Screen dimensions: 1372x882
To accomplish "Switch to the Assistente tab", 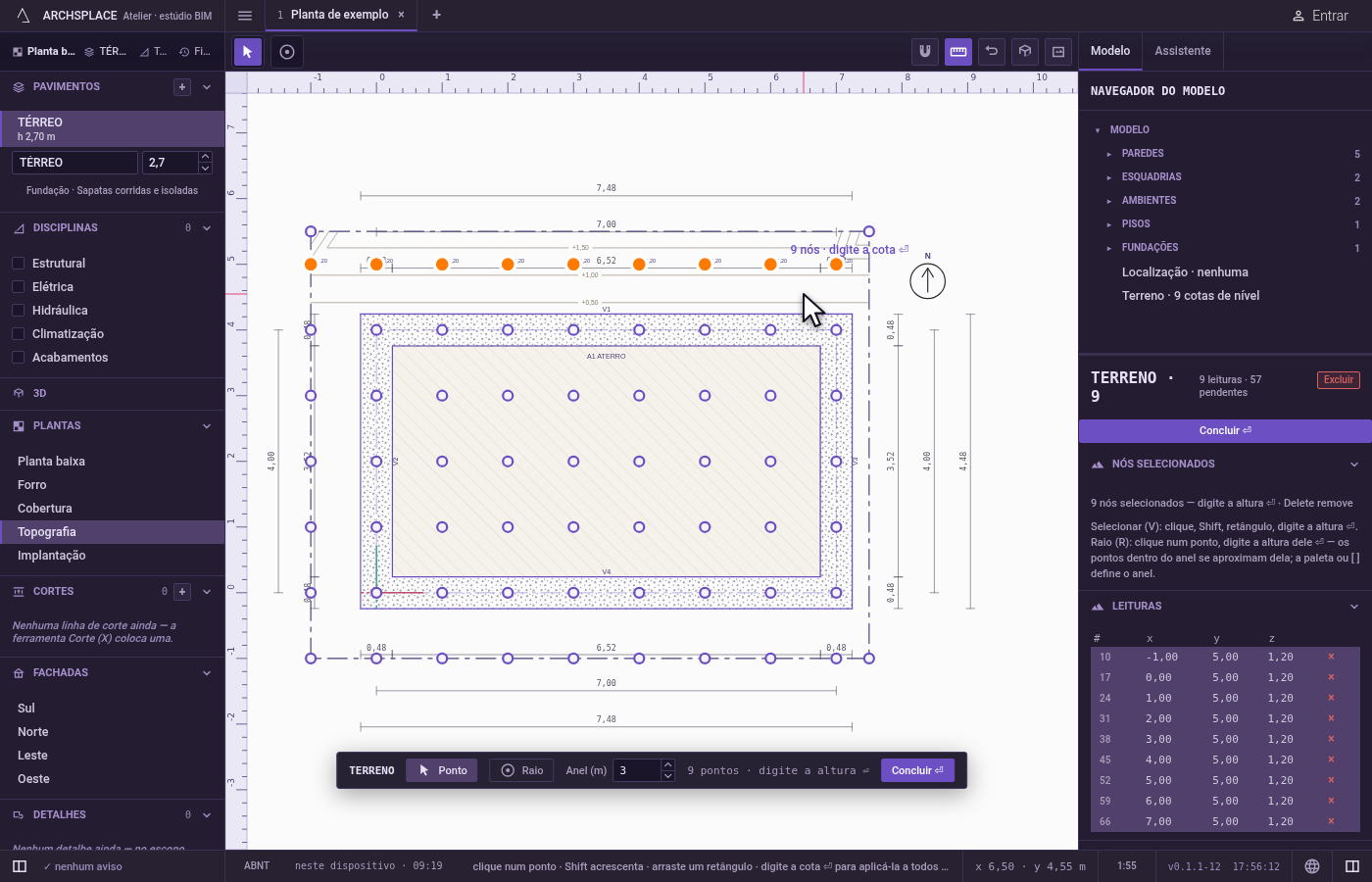I will point(1182,51).
